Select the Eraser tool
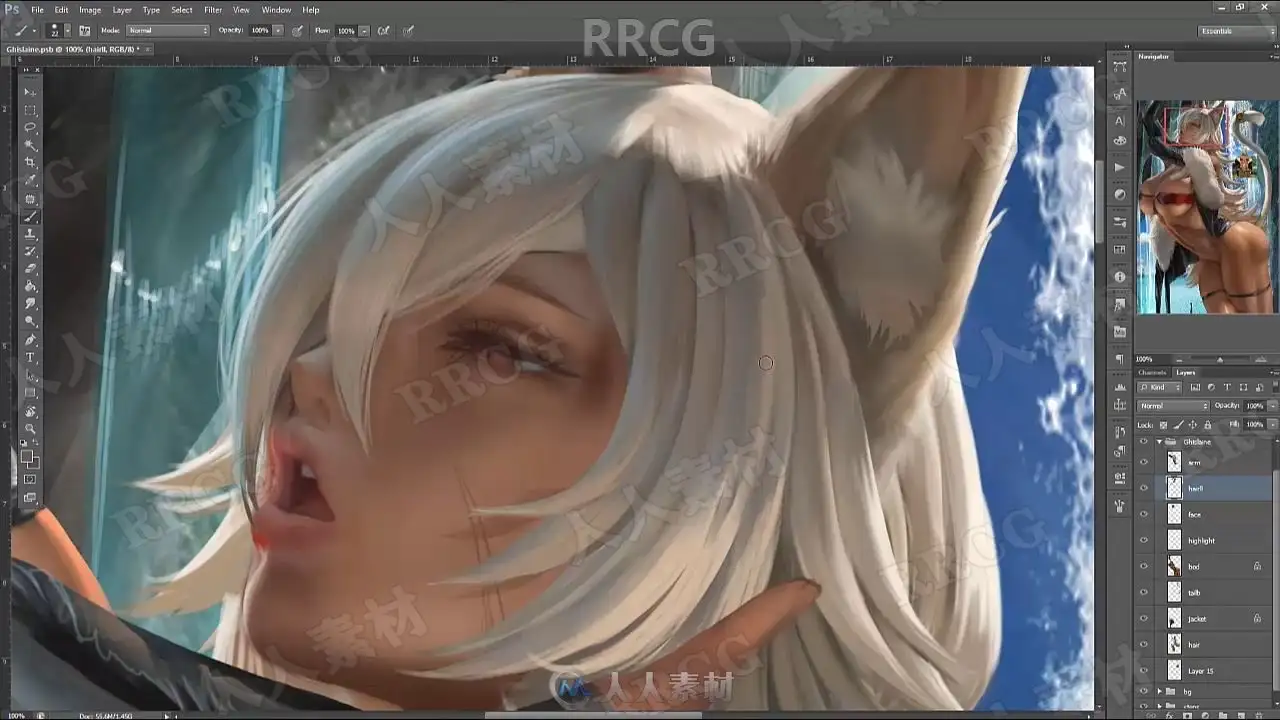The height and width of the screenshot is (720, 1280). 30,269
